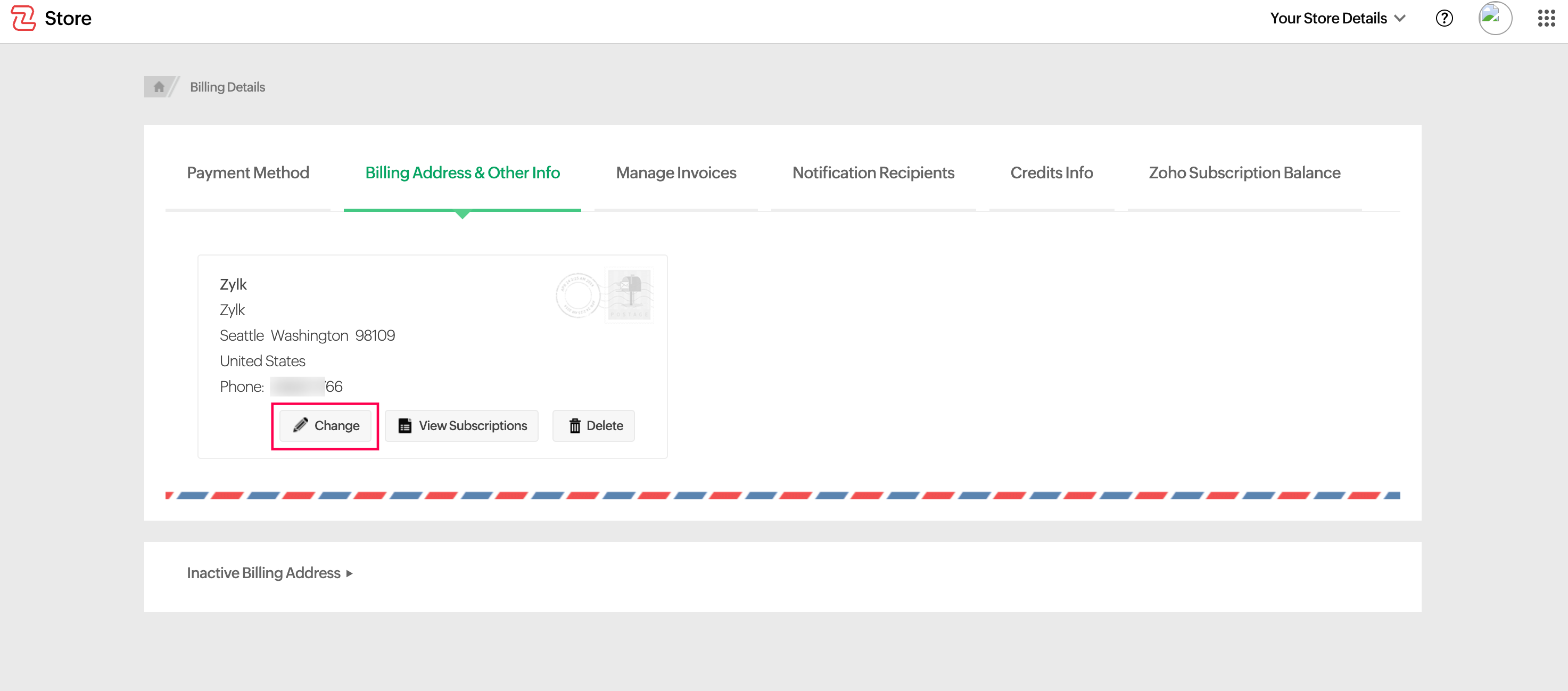Open the apps grid icon
Screen dimensions: 1568x691
pos(1546,18)
